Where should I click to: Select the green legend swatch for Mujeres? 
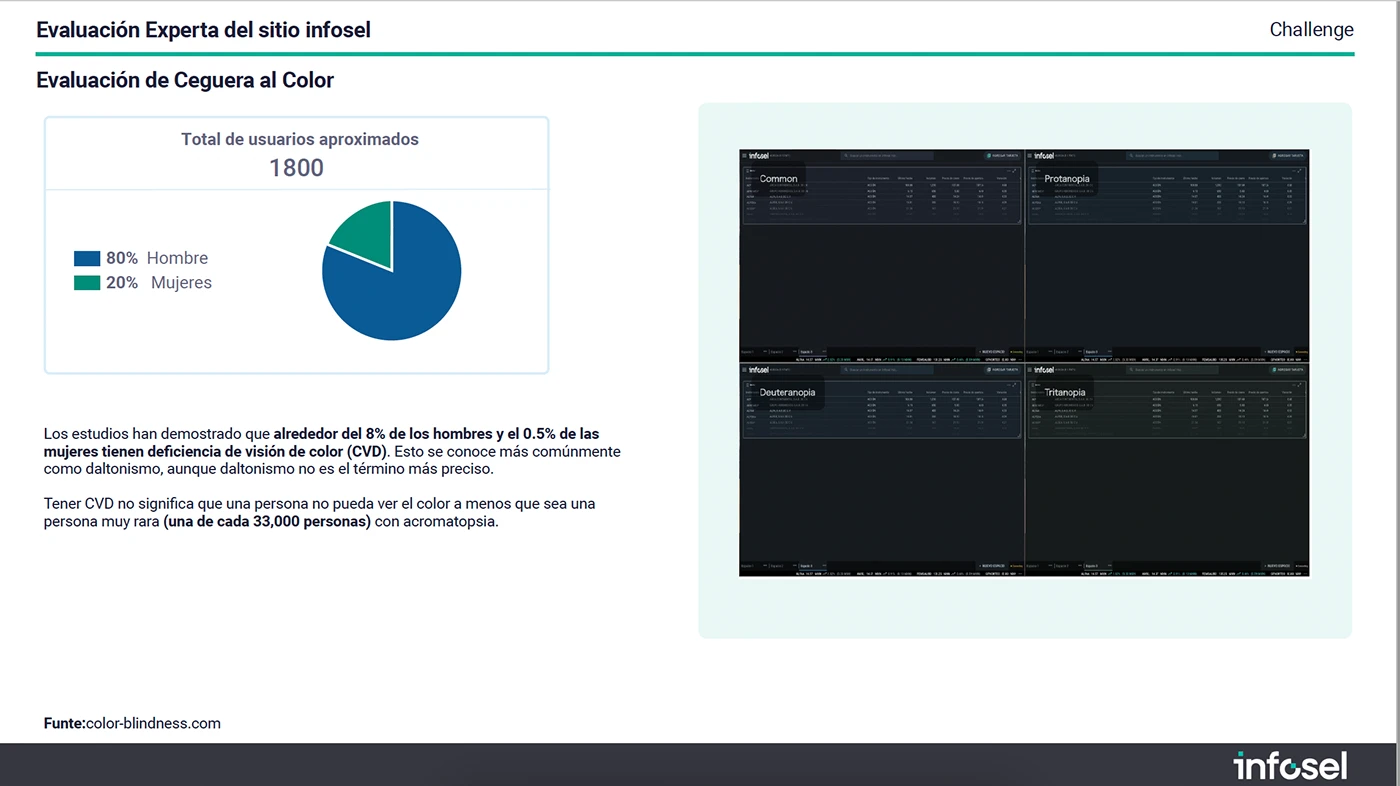tap(87, 283)
